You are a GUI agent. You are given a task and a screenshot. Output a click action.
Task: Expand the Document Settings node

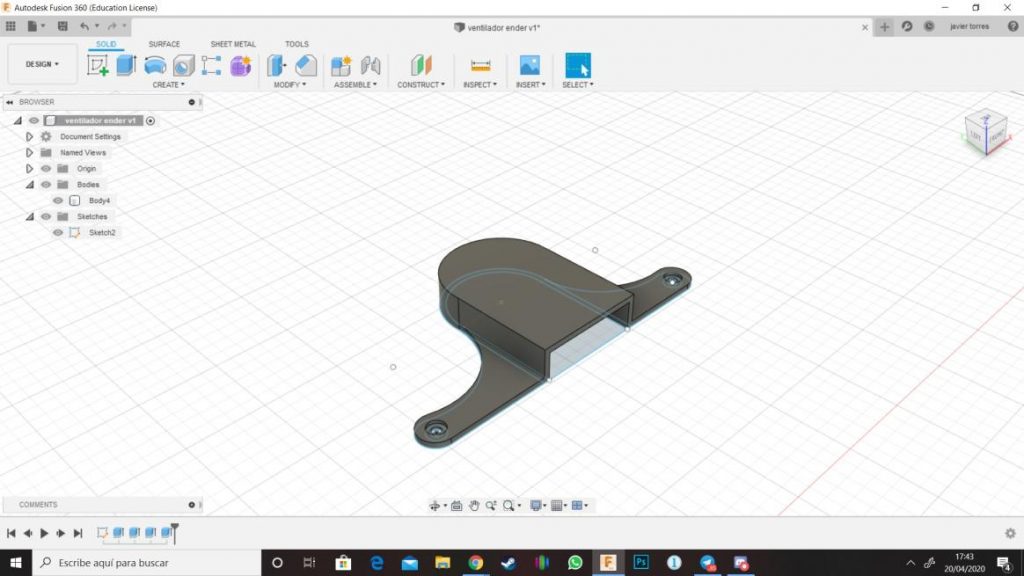[x=30, y=137]
